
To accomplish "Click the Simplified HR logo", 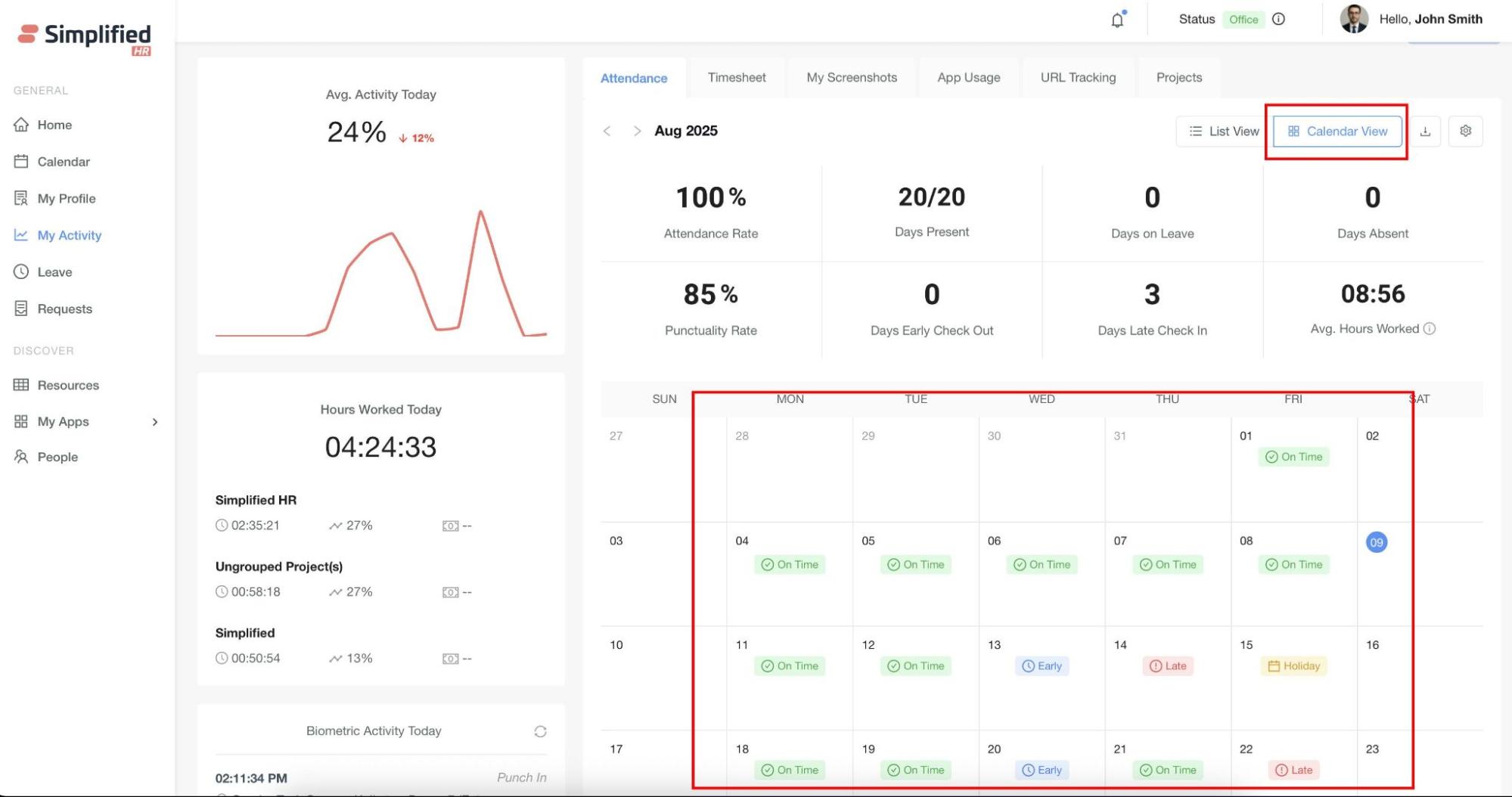I will tap(85, 38).
